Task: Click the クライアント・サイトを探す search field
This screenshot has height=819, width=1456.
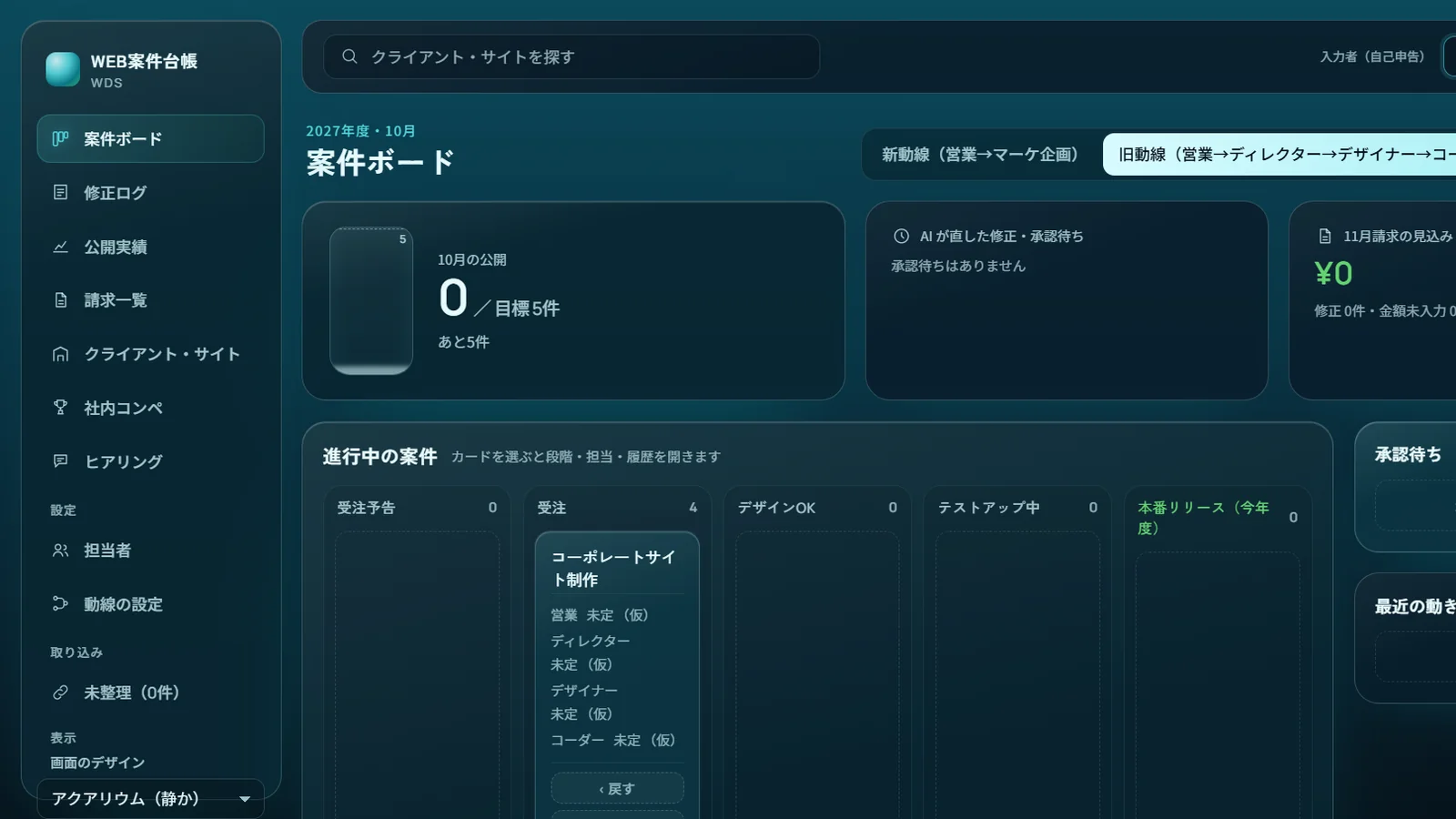Action: 571,56
